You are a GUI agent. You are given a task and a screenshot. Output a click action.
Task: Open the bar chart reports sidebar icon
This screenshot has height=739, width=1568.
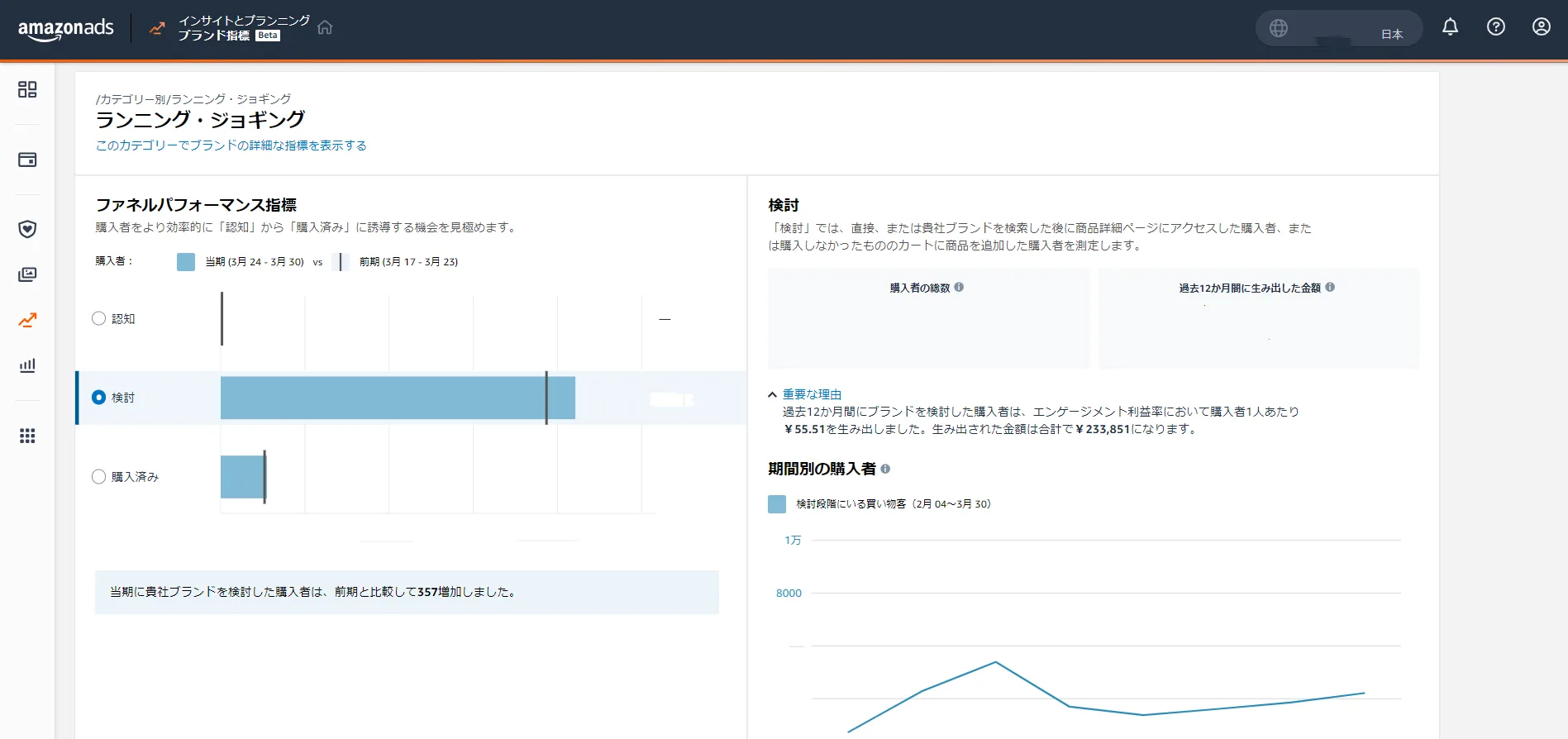(27, 365)
